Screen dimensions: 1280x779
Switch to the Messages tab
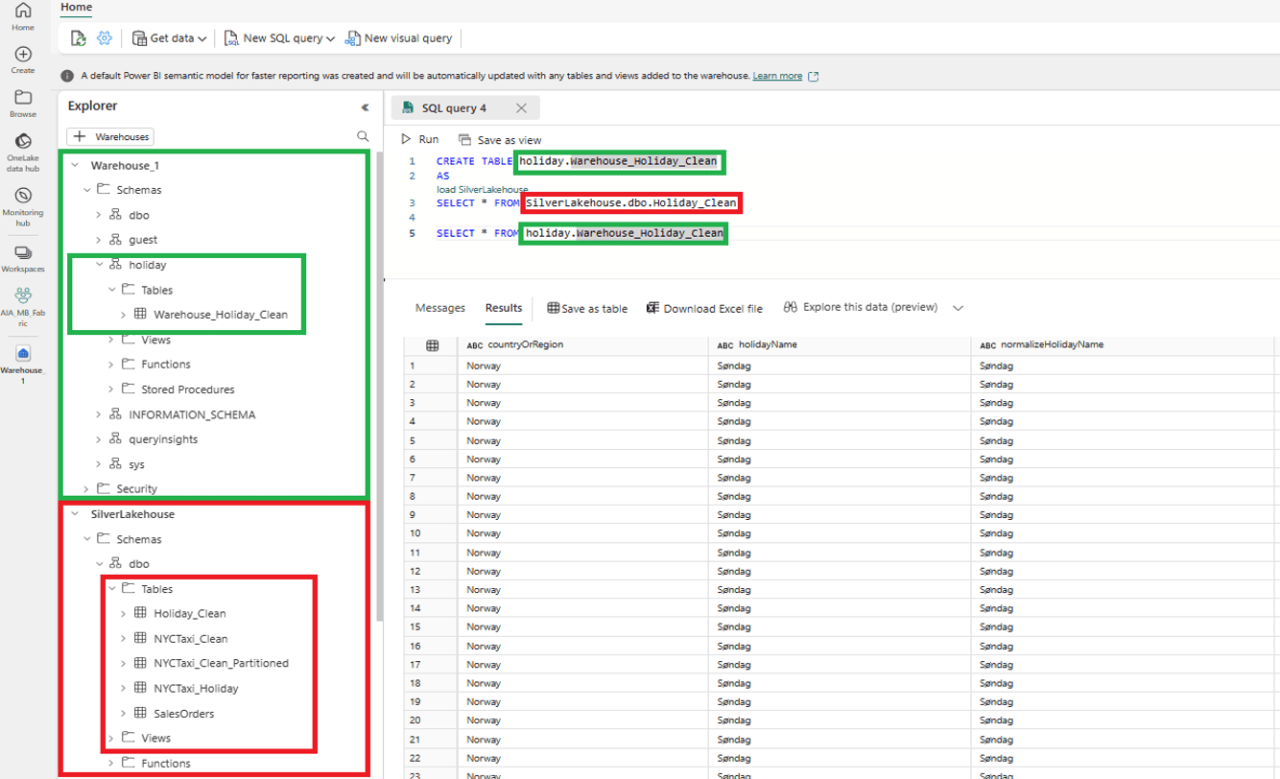(x=440, y=308)
